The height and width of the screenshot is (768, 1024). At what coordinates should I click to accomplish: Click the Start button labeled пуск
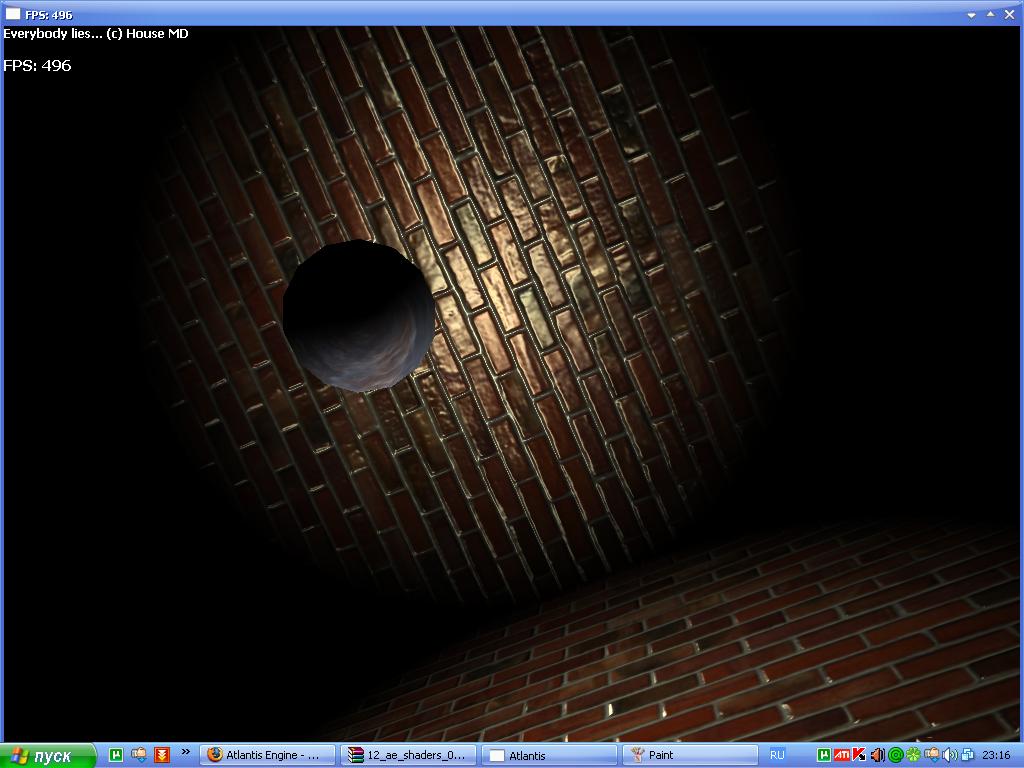[x=48, y=756]
